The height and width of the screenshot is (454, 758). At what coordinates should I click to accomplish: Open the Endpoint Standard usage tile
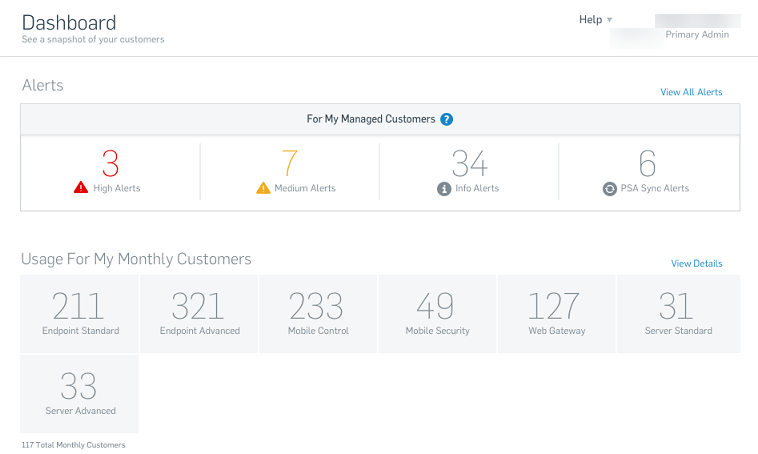coord(80,313)
